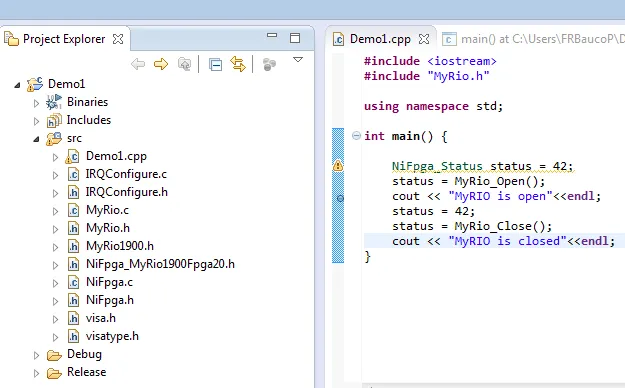
Task: Click the Forward yellow arrow in Project Explorer
Action: coord(161,64)
